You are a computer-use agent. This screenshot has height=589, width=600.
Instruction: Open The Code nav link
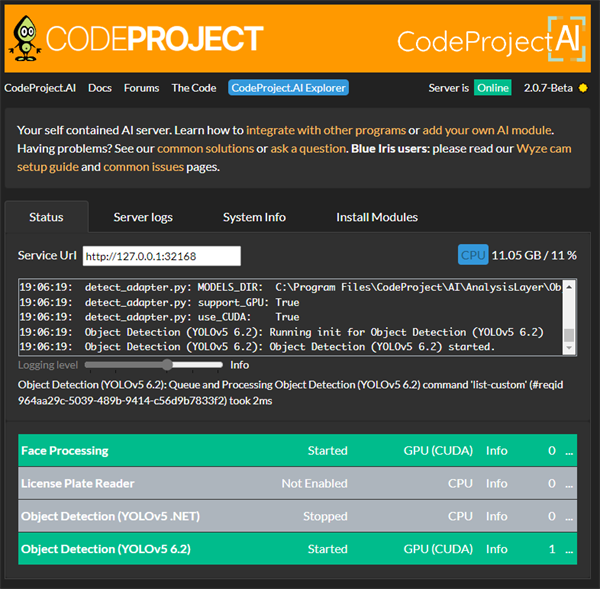click(194, 88)
